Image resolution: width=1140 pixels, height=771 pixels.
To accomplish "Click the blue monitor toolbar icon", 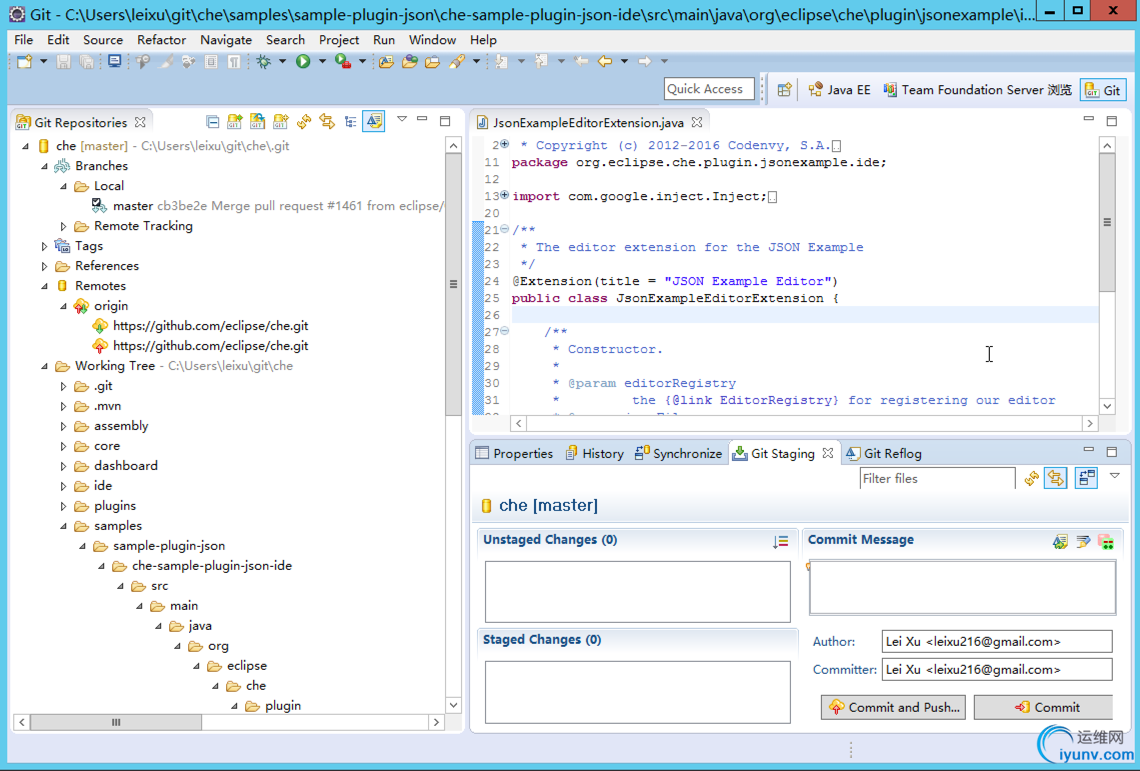I will point(114,62).
